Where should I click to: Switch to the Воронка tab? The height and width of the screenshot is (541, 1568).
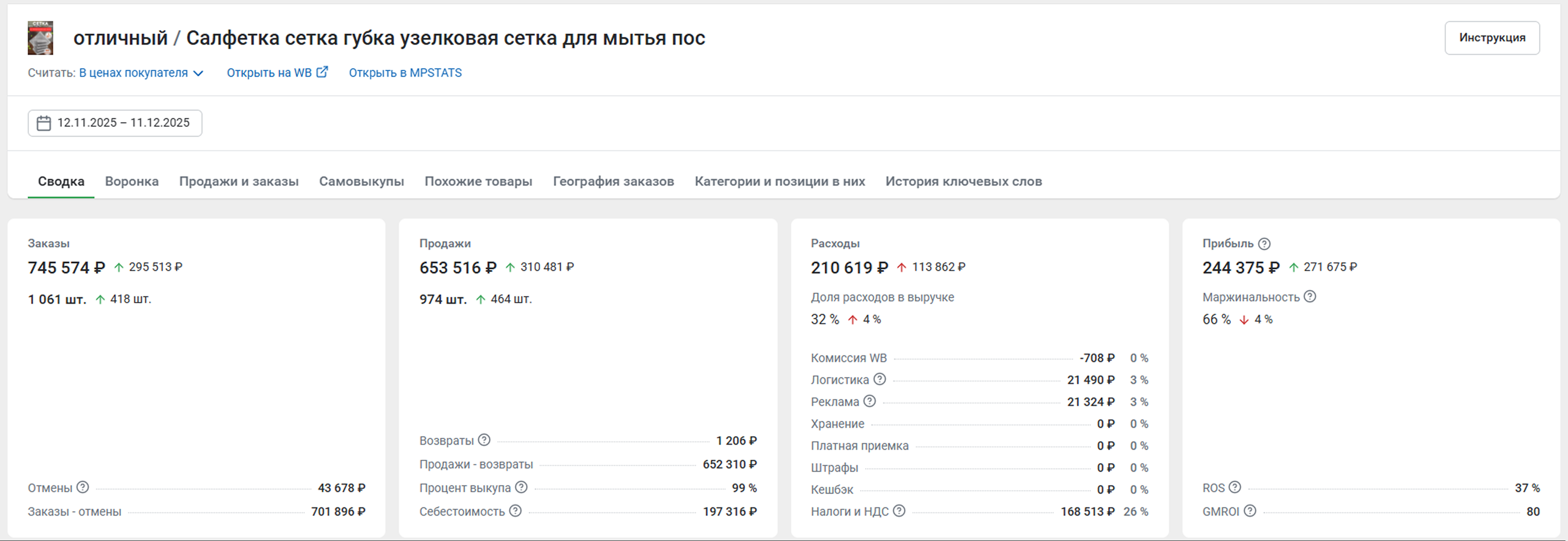tap(132, 181)
